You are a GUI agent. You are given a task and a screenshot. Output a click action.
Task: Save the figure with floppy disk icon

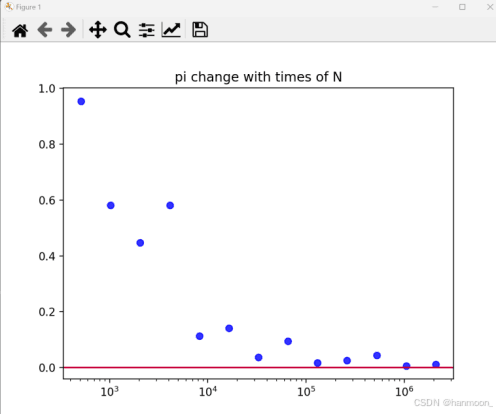pyautogui.click(x=200, y=30)
